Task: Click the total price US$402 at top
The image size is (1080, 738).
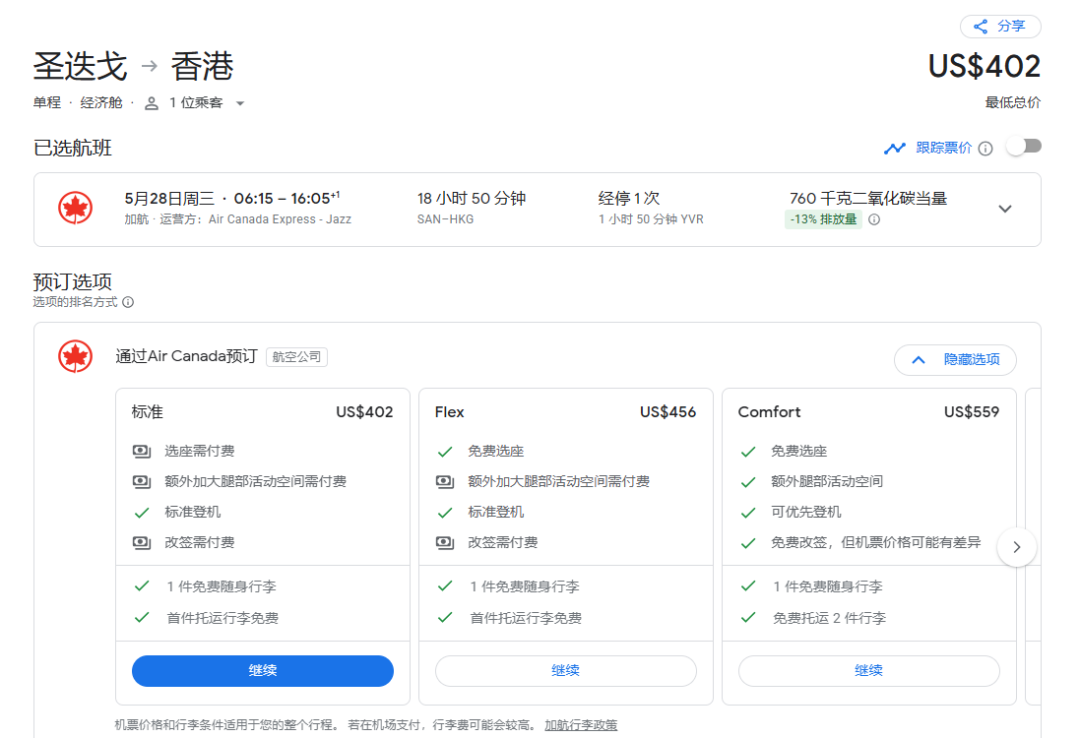Action: (984, 67)
